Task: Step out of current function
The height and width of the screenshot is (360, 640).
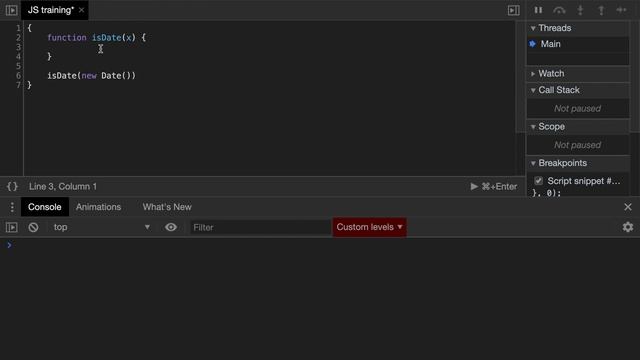Action: [601, 10]
